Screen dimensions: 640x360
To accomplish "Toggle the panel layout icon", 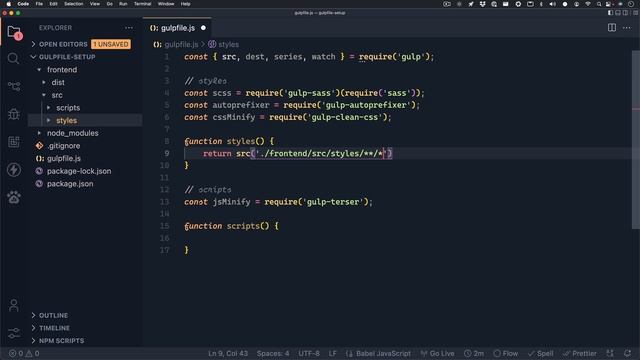I will (x=618, y=13).
